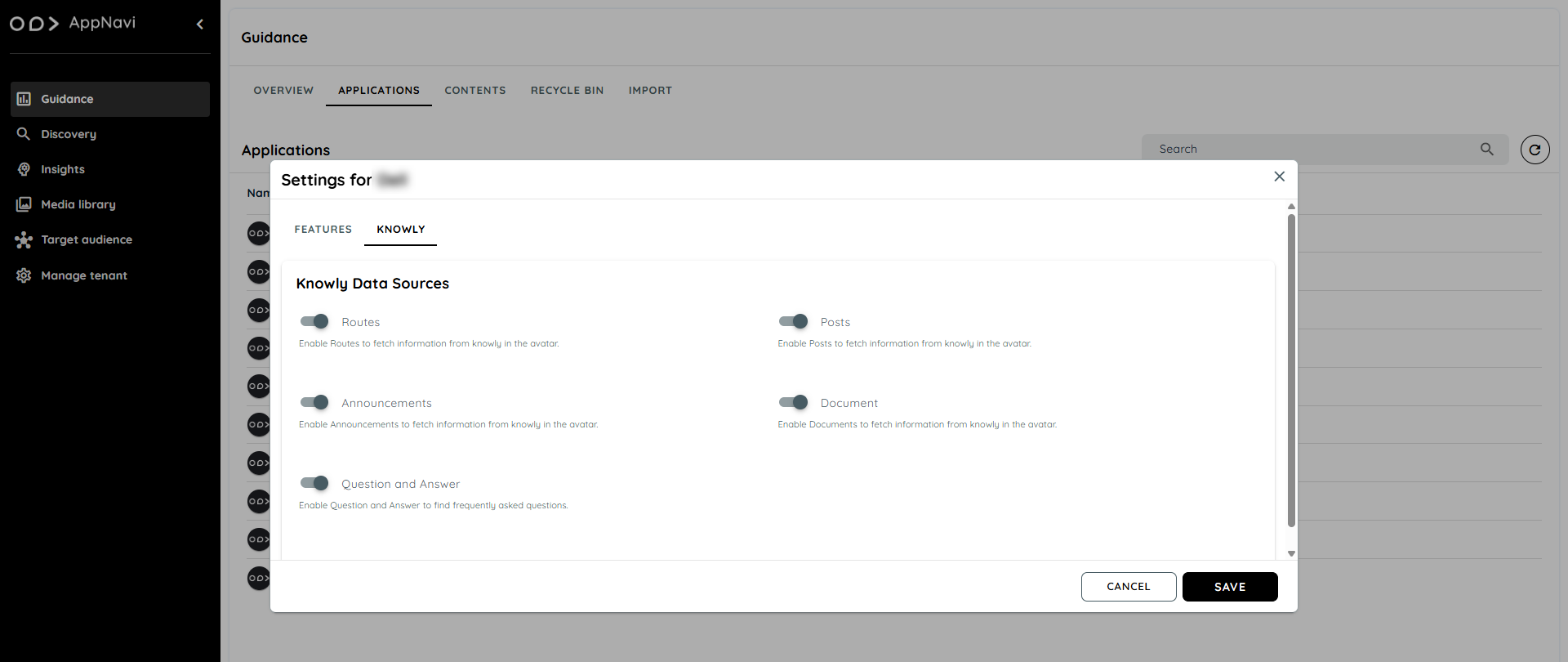
Task: Click 'Enable Routes to fetch information' description
Action: point(429,344)
